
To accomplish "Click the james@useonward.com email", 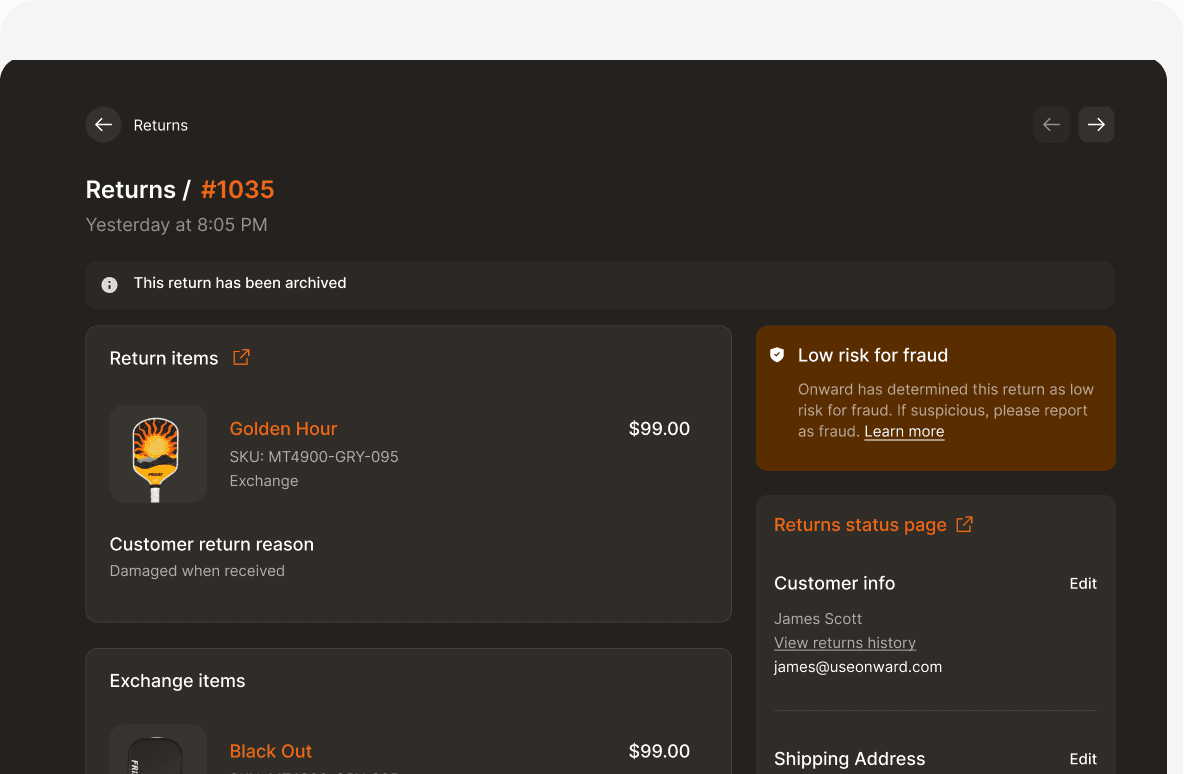I will [858, 667].
